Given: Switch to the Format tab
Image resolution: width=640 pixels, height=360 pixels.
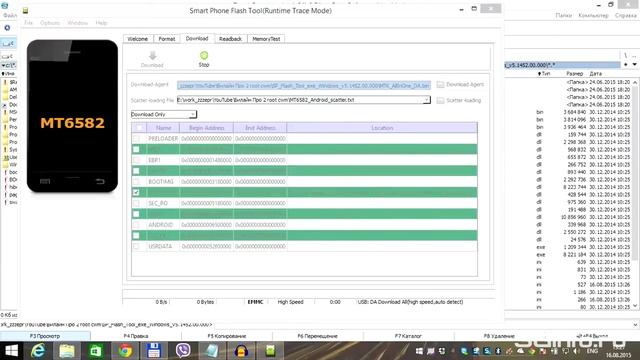Looking at the screenshot, I should [x=167, y=39].
